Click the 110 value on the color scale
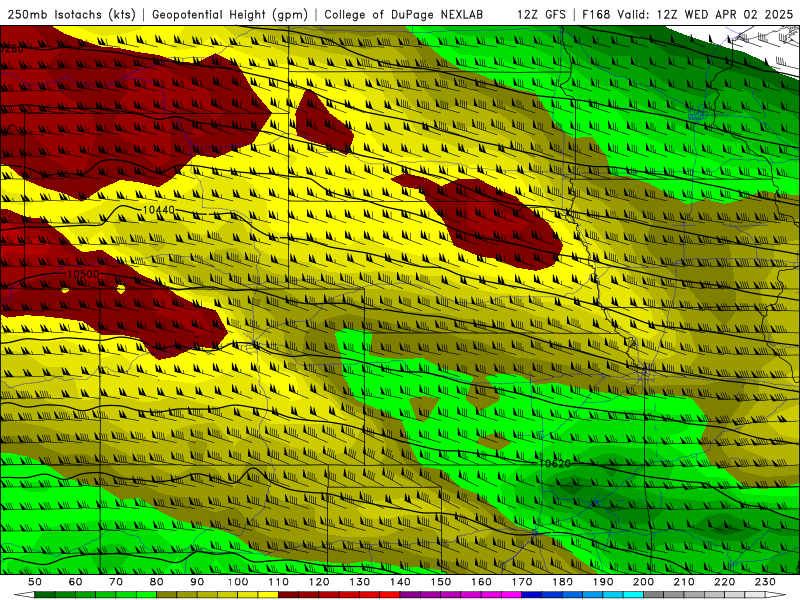800x600 pixels. click(x=279, y=582)
